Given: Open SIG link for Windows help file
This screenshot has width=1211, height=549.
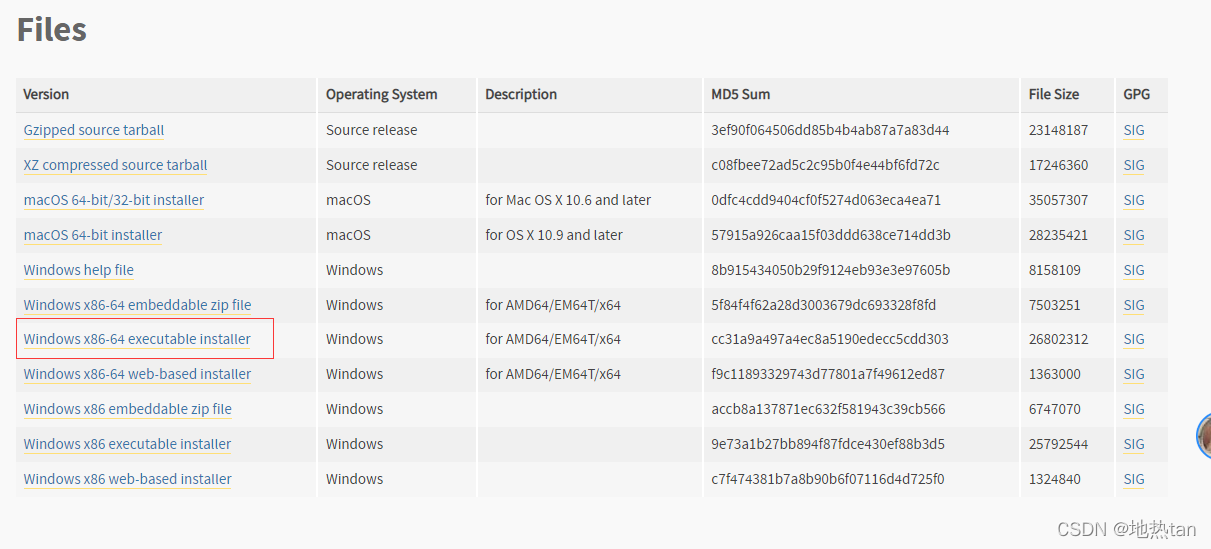Looking at the screenshot, I should pos(1134,270).
